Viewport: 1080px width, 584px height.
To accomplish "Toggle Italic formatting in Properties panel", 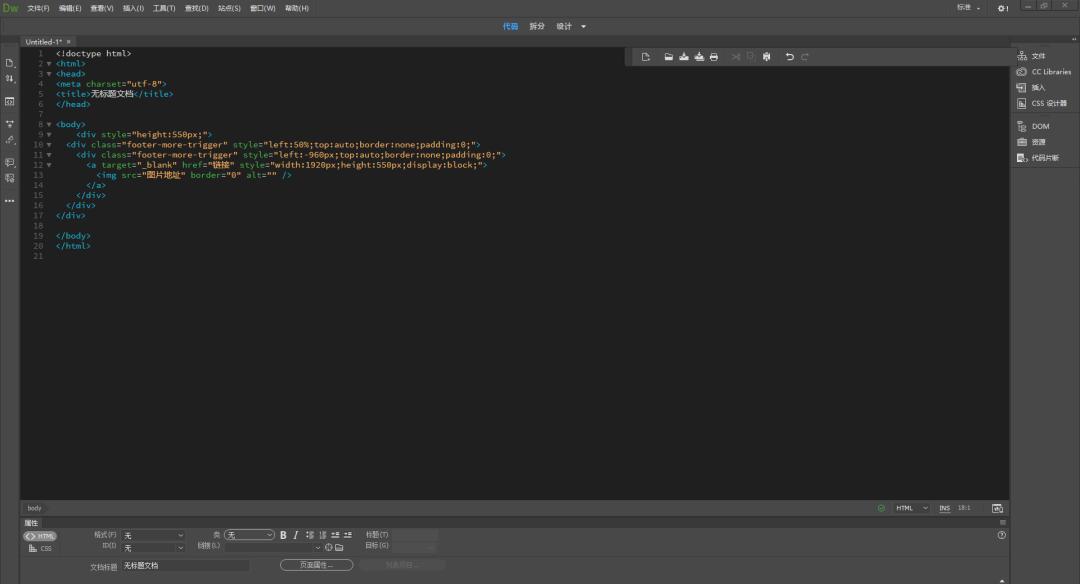I will point(296,535).
